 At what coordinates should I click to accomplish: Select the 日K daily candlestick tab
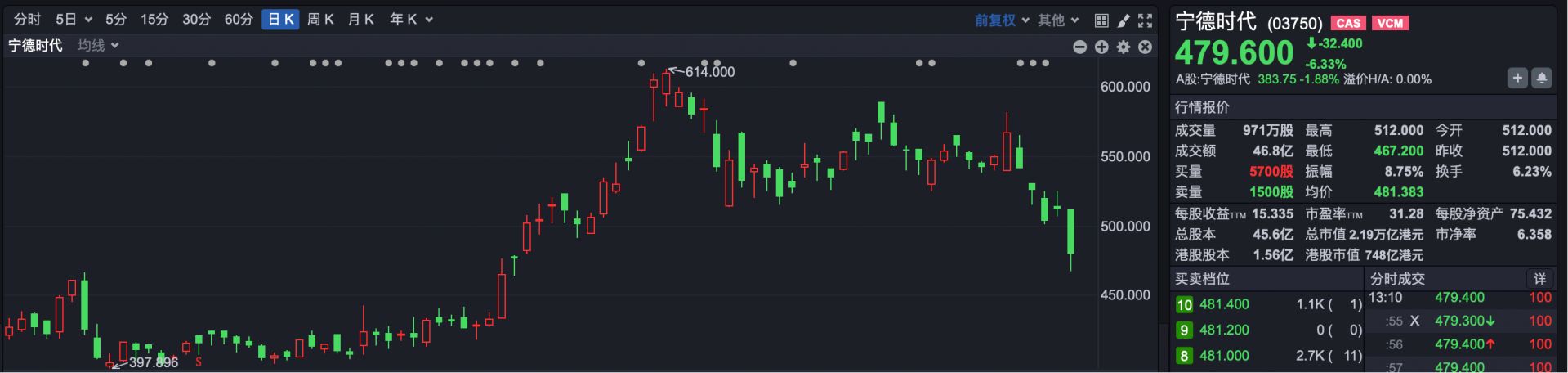coord(280,20)
